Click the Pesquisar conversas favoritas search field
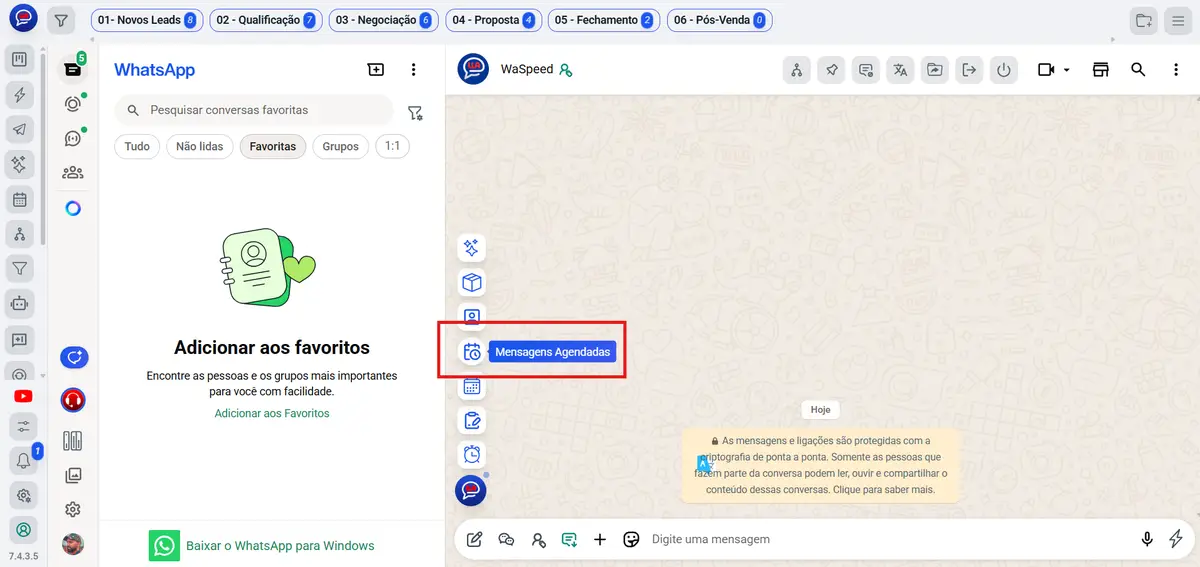This screenshot has width=1200, height=567. point(254,110)
